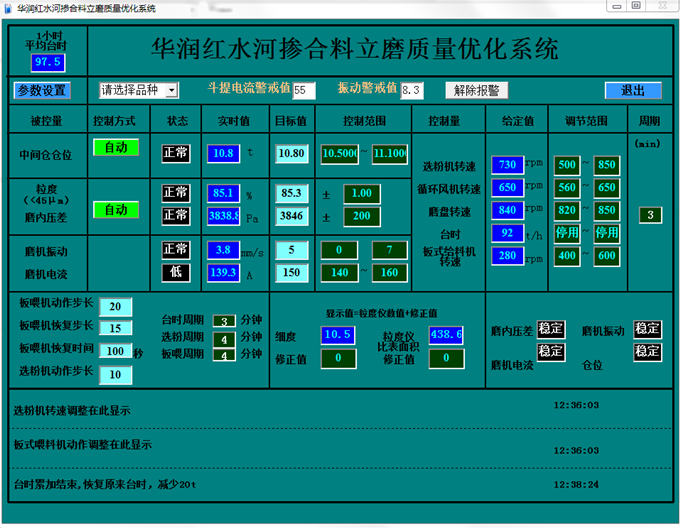Maximize the mill optimization window

point(636,6)
